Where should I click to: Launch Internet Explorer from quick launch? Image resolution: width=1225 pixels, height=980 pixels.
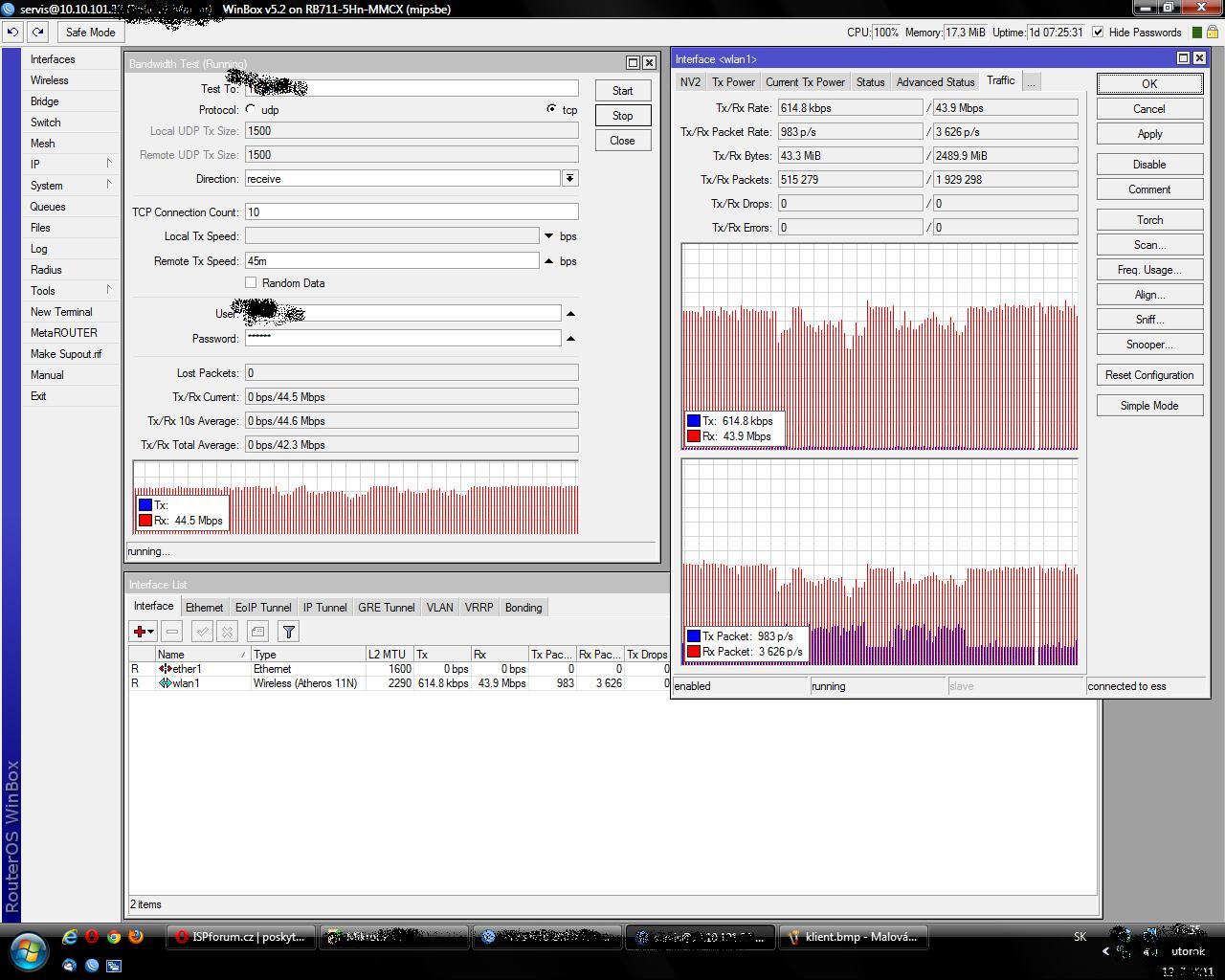coord(70,937)
